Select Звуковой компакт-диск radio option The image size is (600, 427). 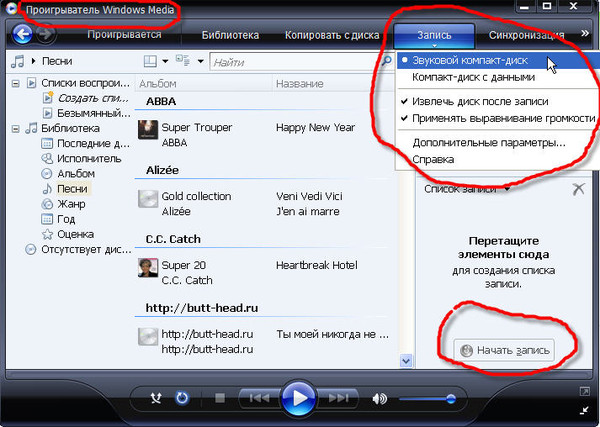[497, 60]
